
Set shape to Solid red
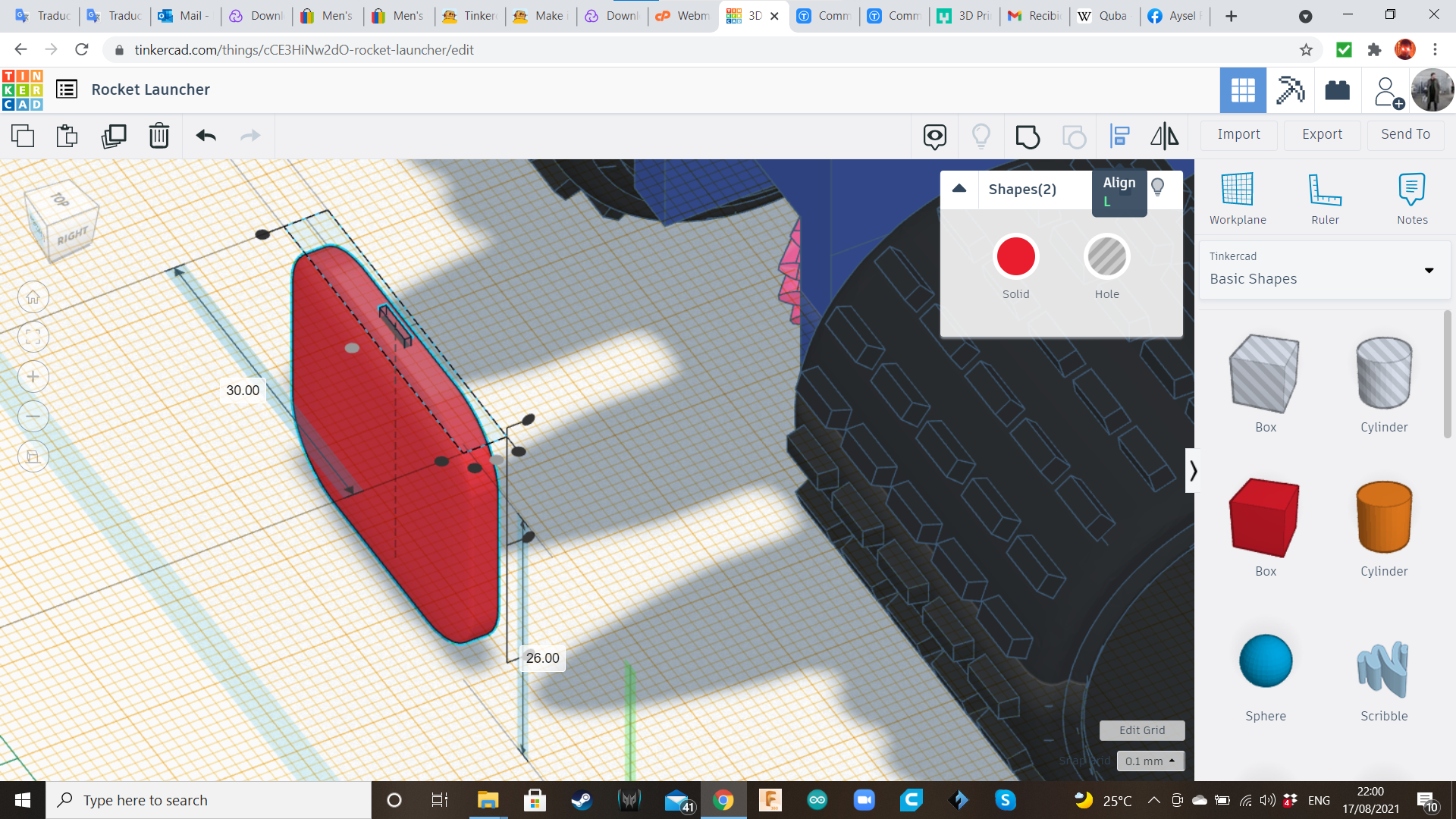tap(1015, 258)
